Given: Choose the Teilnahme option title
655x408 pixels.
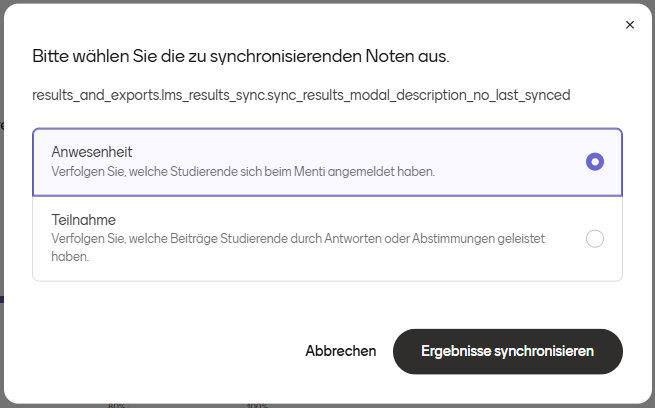Looking at the screenshot, I should coord(84,220).
